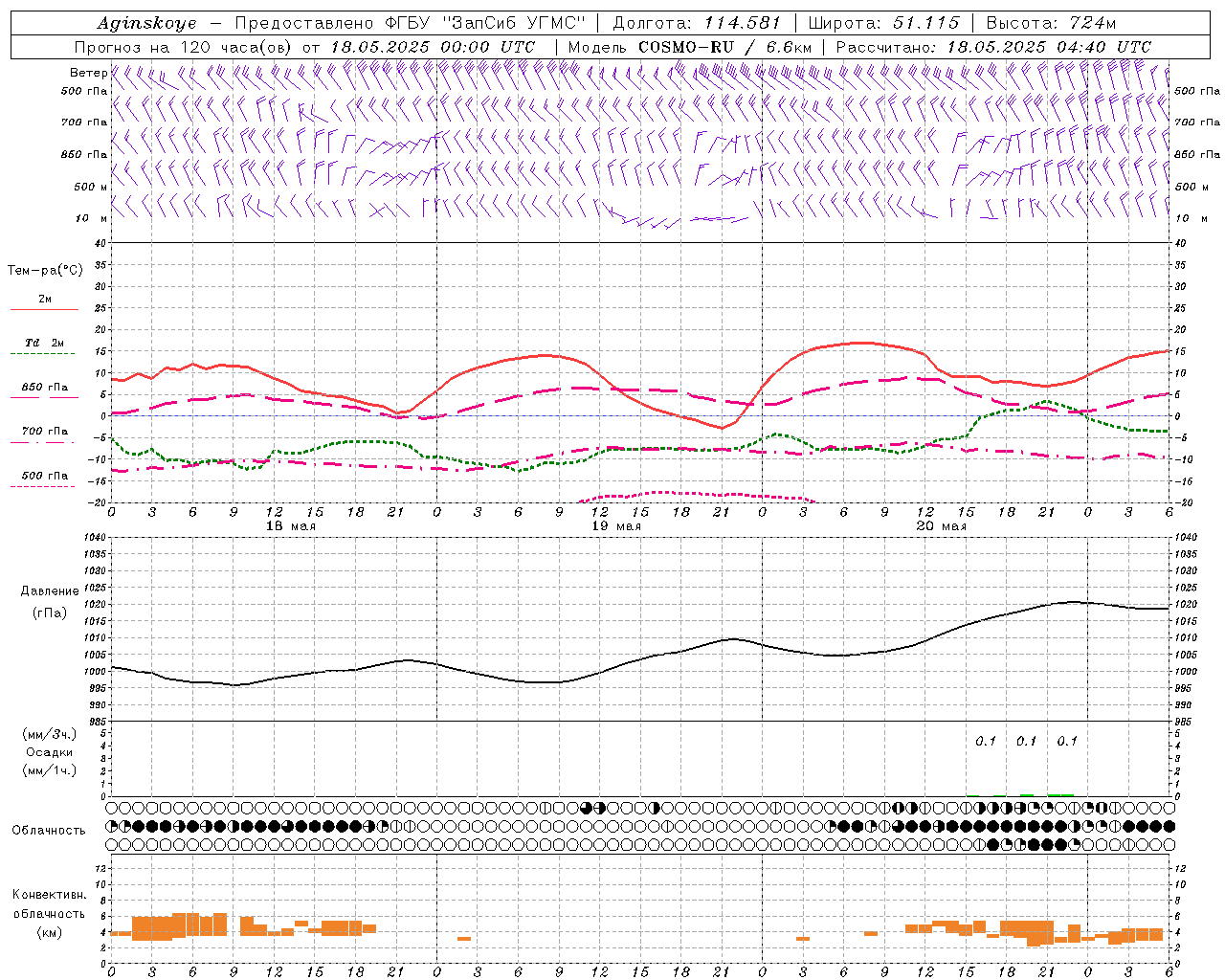The width and height of the screenshot is (1225, 980).
Task: Click the Тем-ра(°C) panel label
Action: 45,271
